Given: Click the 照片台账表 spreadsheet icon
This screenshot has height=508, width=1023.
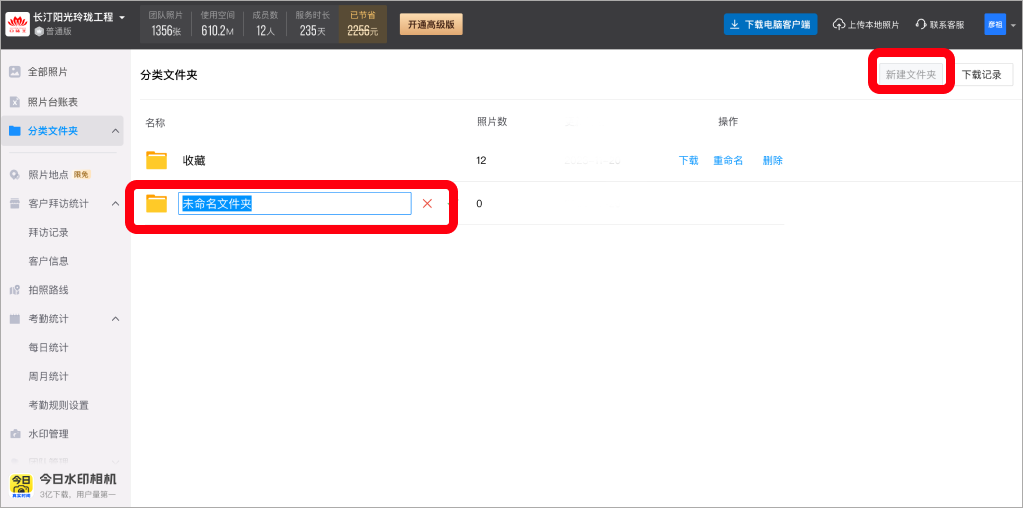Looking at the screenshot, I should click(15, 102).
